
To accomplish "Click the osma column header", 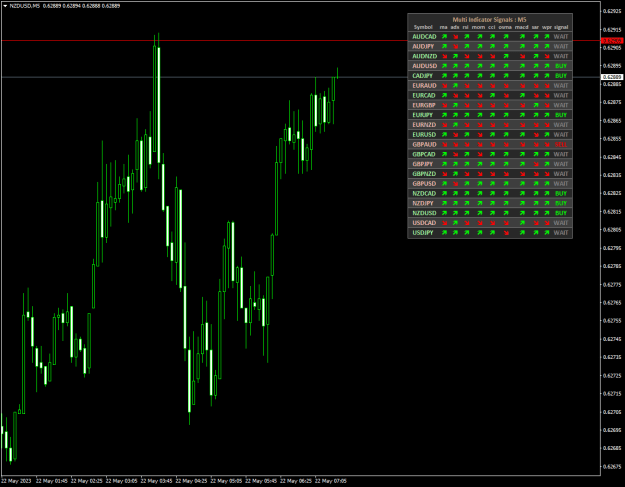I will 505,27.
